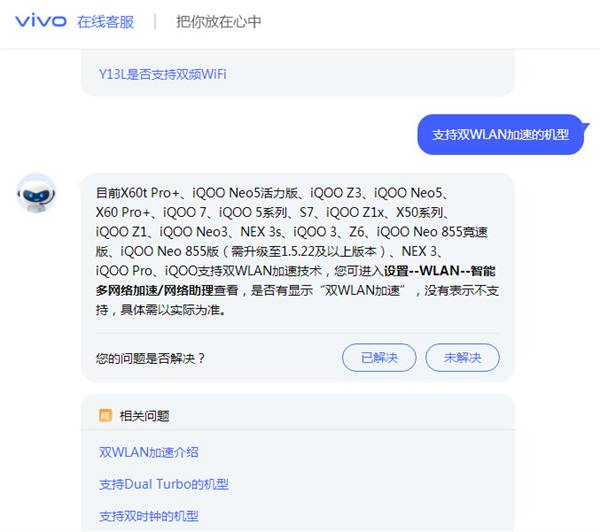Click the 相关问题 heading
The height and width of the screenshot is (532, 600).
point(144,416)
